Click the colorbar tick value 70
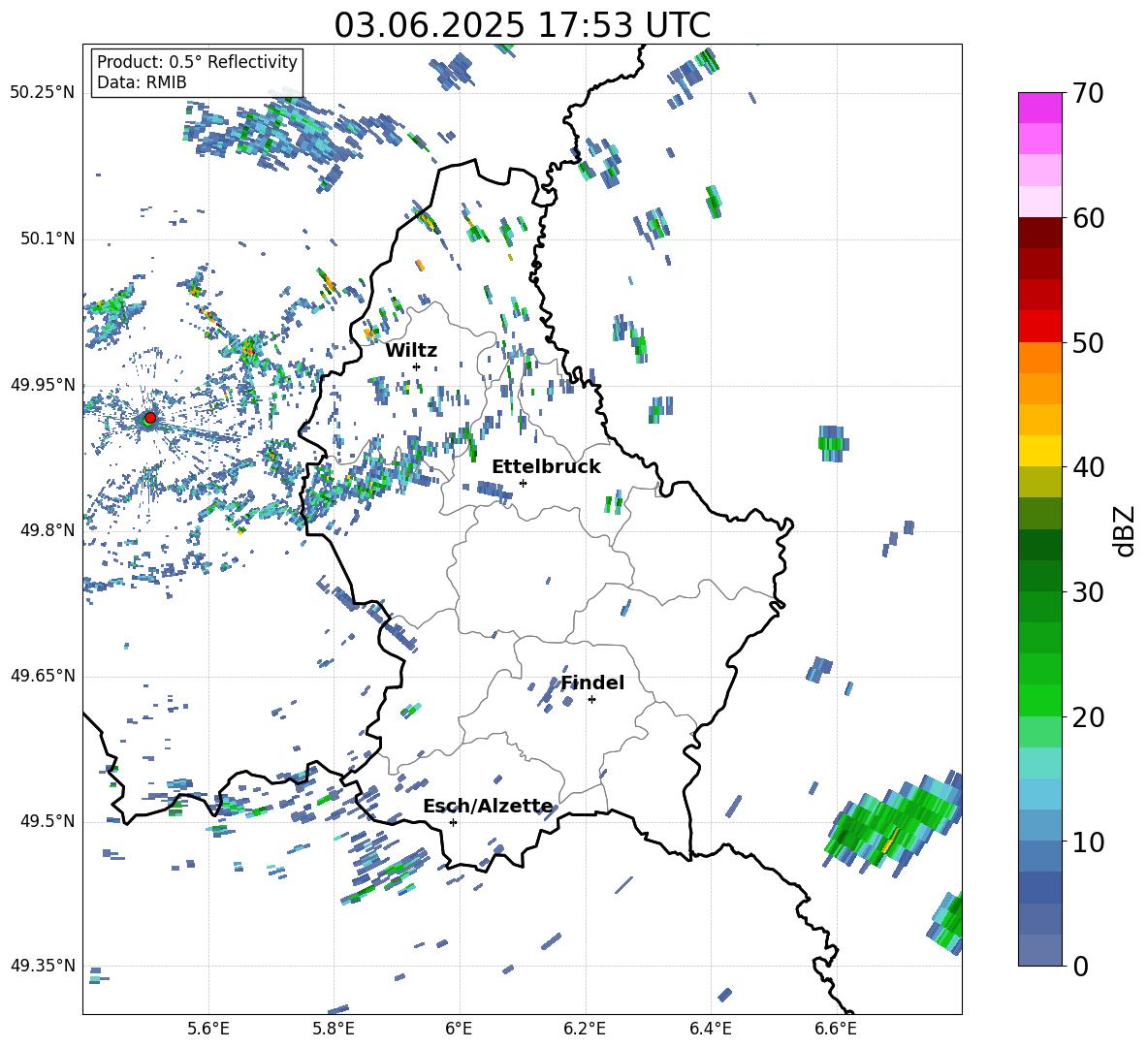The image size is (1148, 1048). pyautogui.click(x=1087, y=94)
